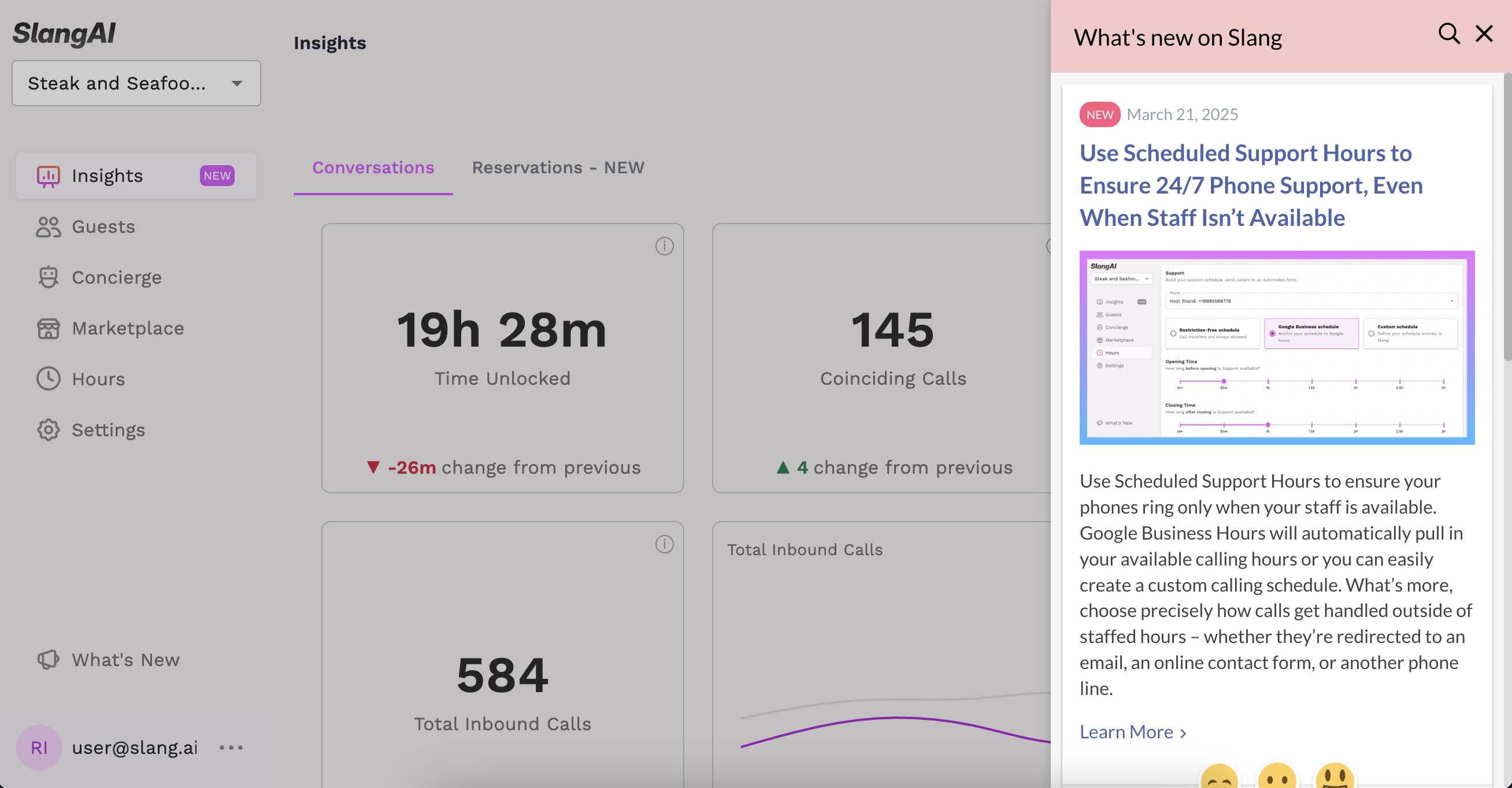Click the 4 change from previous text
1512x788 pixels.
[x=895, y=467]
